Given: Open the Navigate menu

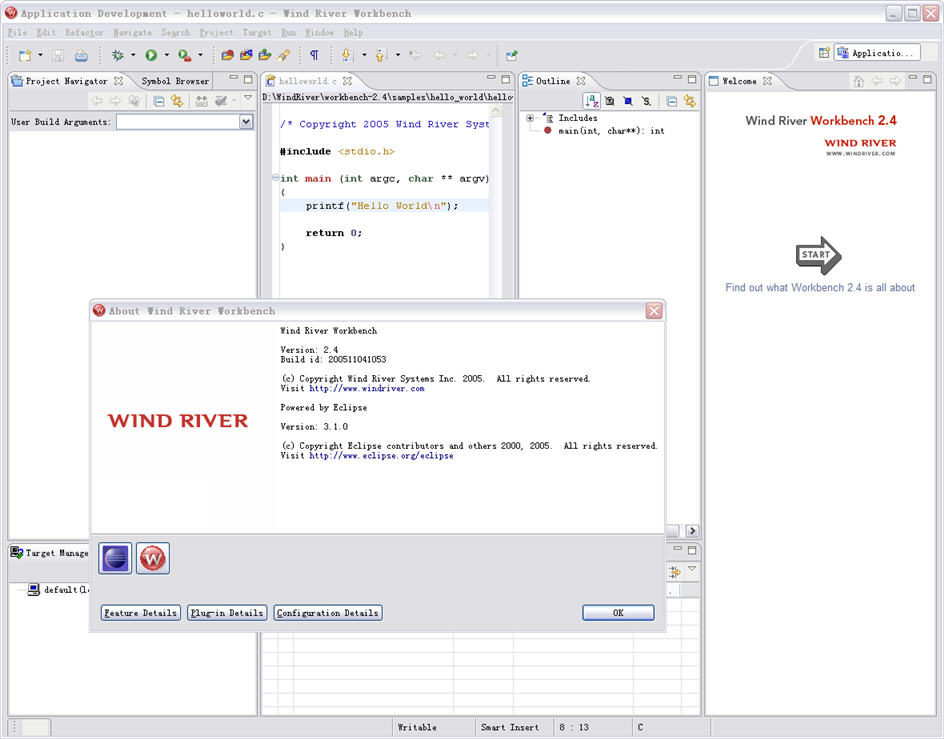Looking at the screenshot, I should (132, 33).
